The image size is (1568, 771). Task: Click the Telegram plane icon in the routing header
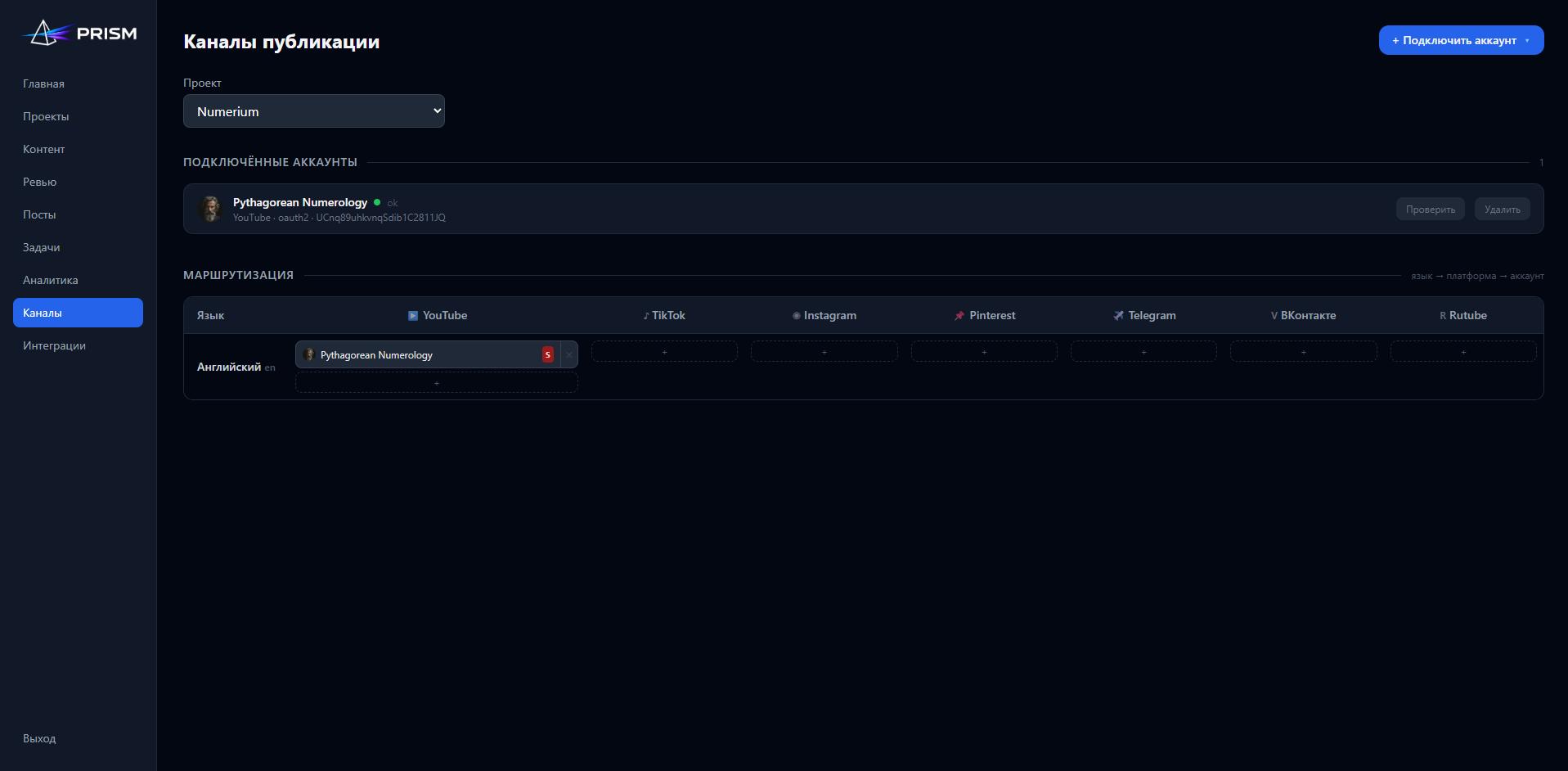(x=1118, y=316)
